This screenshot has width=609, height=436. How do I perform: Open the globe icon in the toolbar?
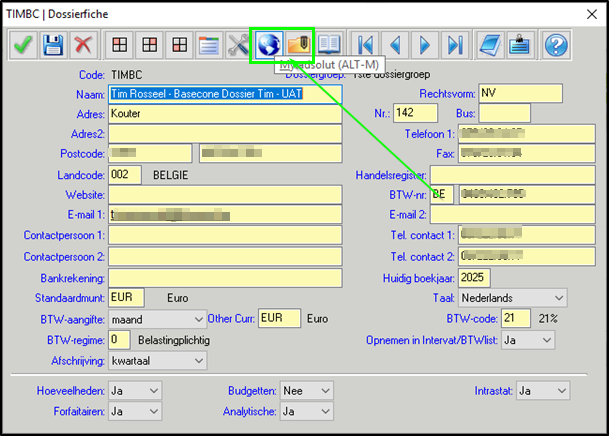click(268, 45)
